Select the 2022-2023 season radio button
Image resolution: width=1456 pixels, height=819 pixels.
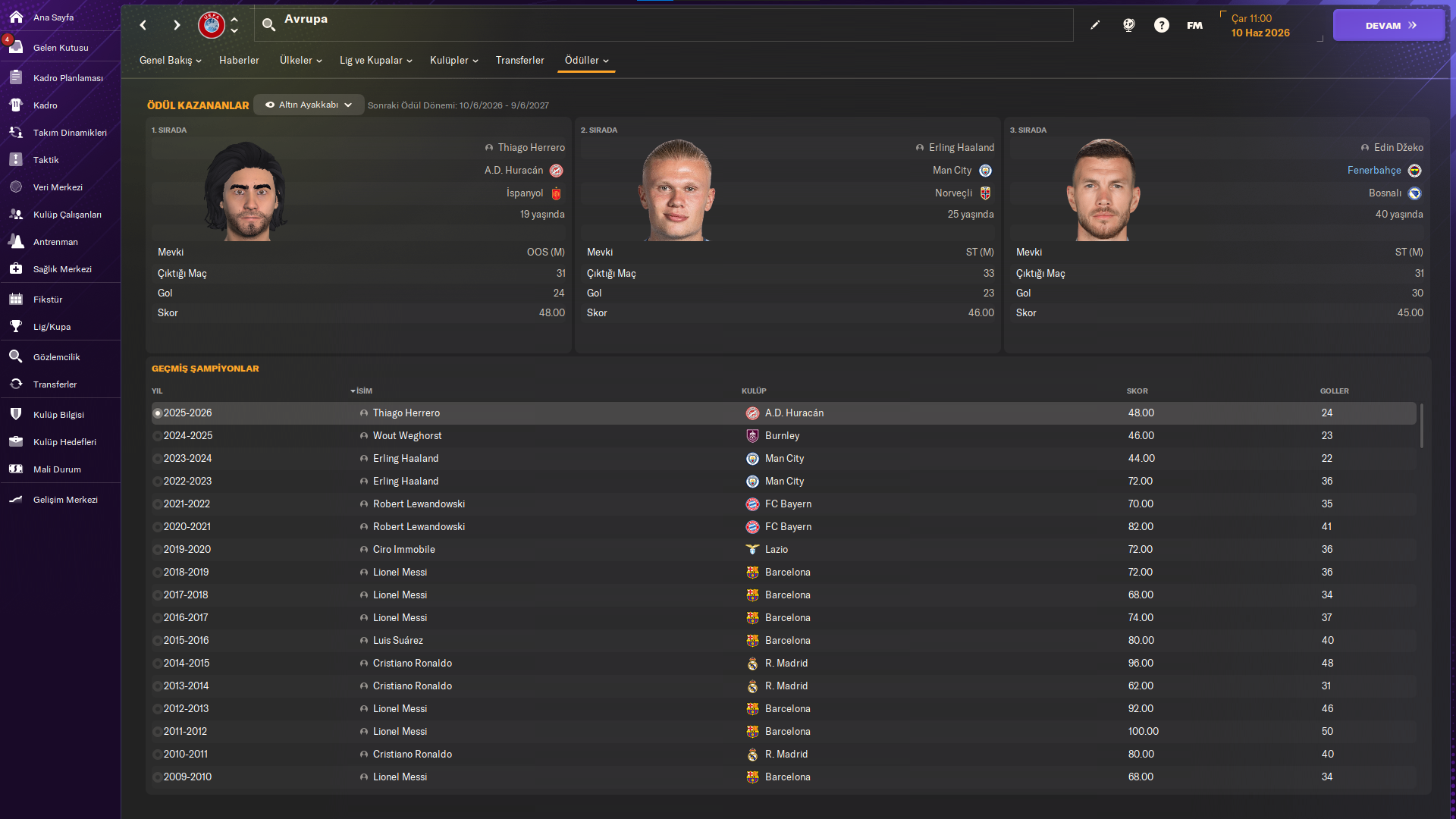[x=158, y=482]
